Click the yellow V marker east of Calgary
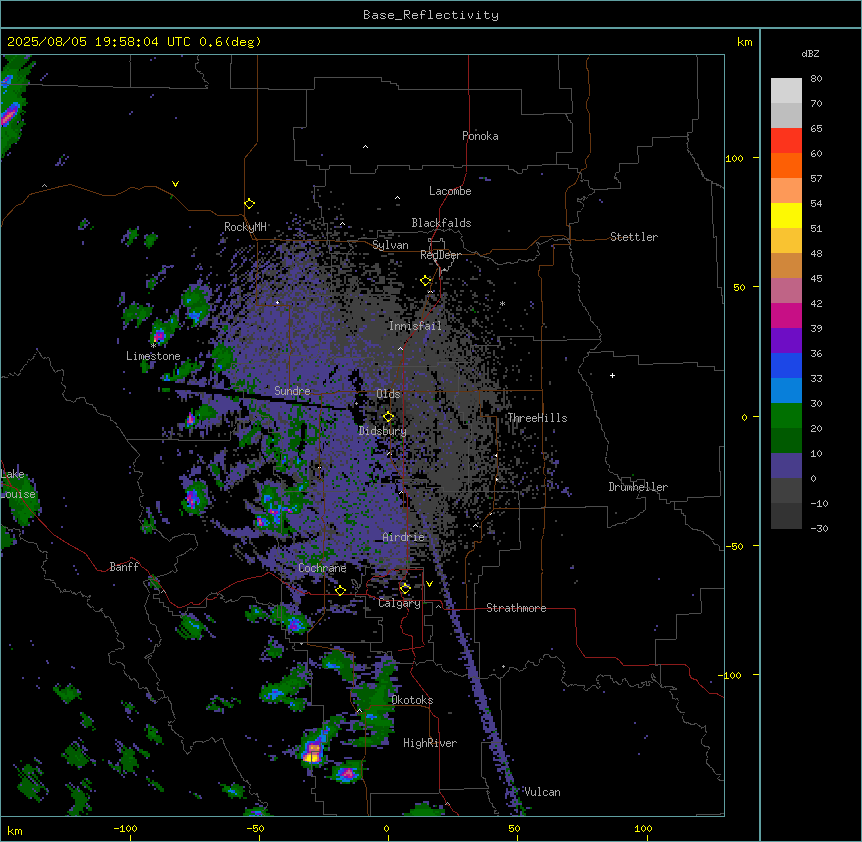The width and height of the screenshot is (862, 842). click(429, 584)
